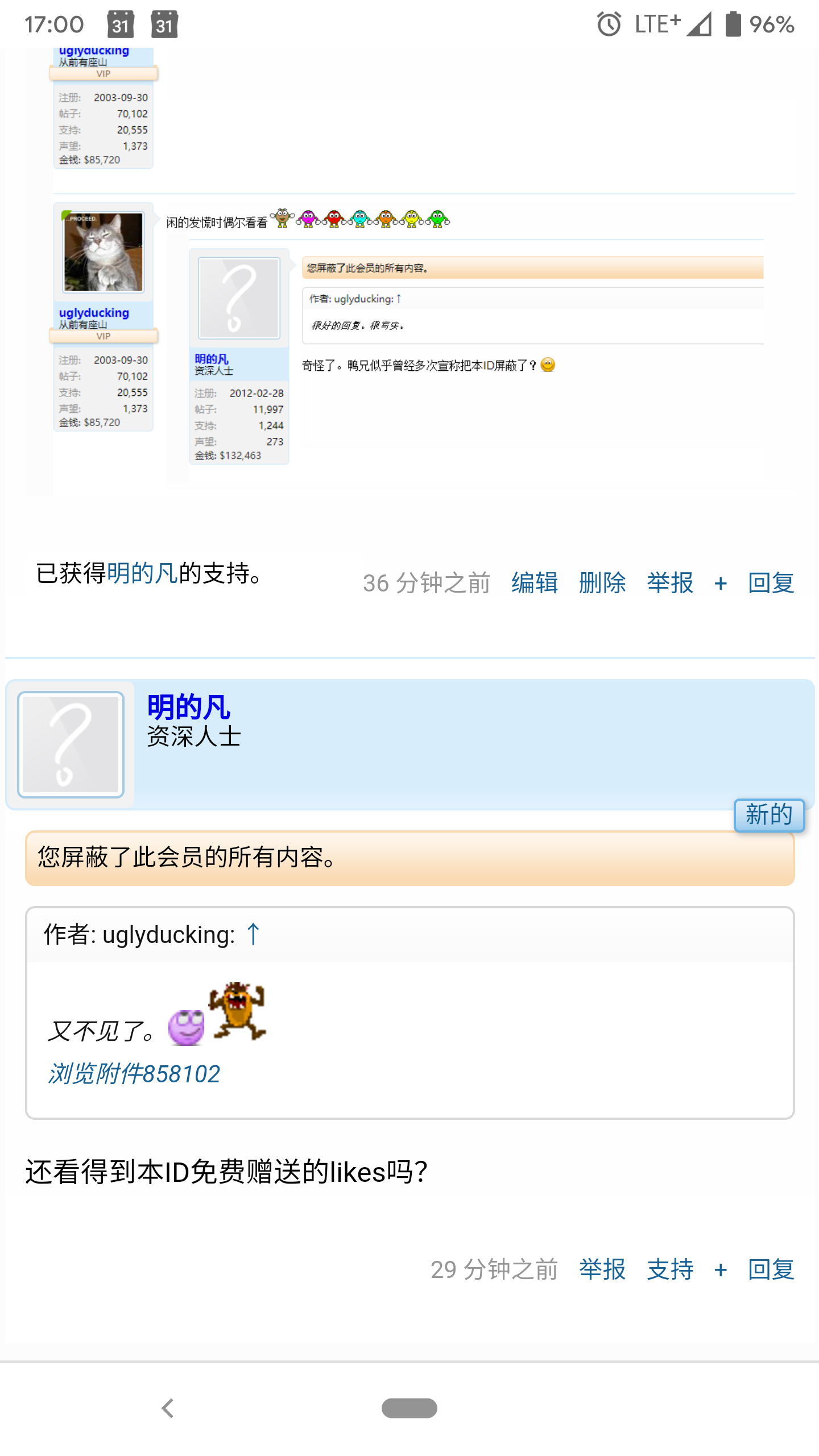Expand the blocked member content notice
This screenshot has height=1456, width=819.
409,858
